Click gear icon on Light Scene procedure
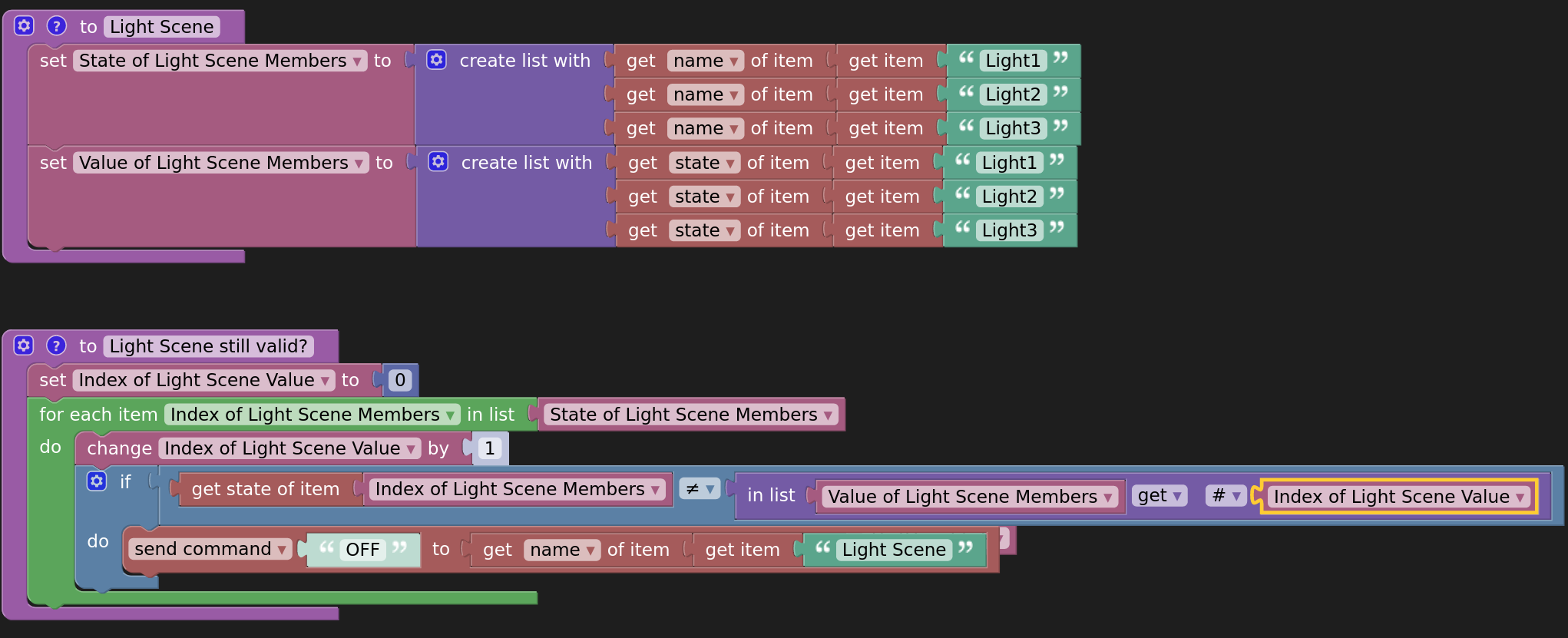1568x638 pixels. coord(25,26)
